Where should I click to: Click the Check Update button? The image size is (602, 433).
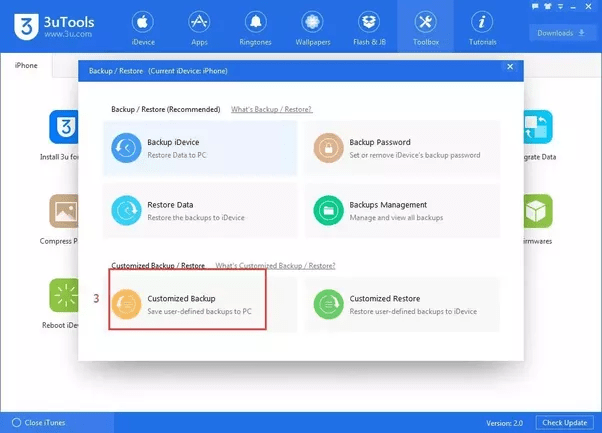point(564,423)
